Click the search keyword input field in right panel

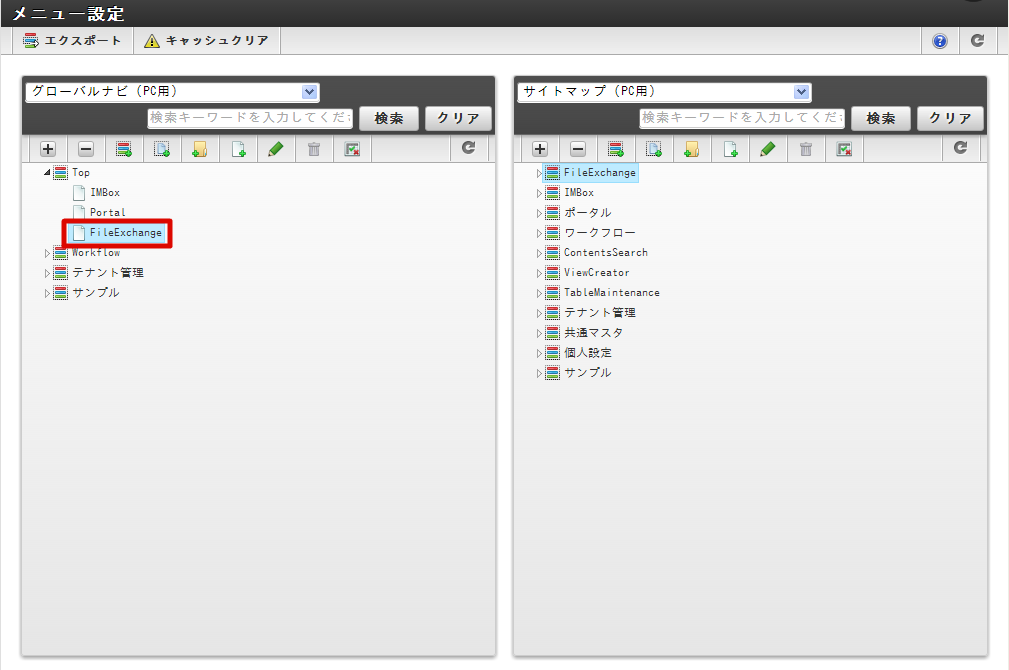[x=741, y=117]
